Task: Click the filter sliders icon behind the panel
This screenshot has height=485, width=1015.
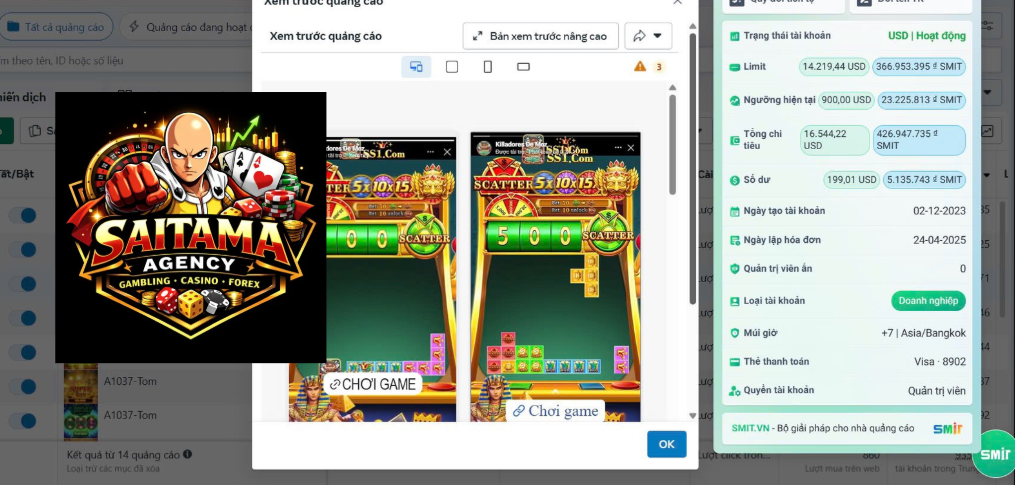Action: tap(987, 25)
